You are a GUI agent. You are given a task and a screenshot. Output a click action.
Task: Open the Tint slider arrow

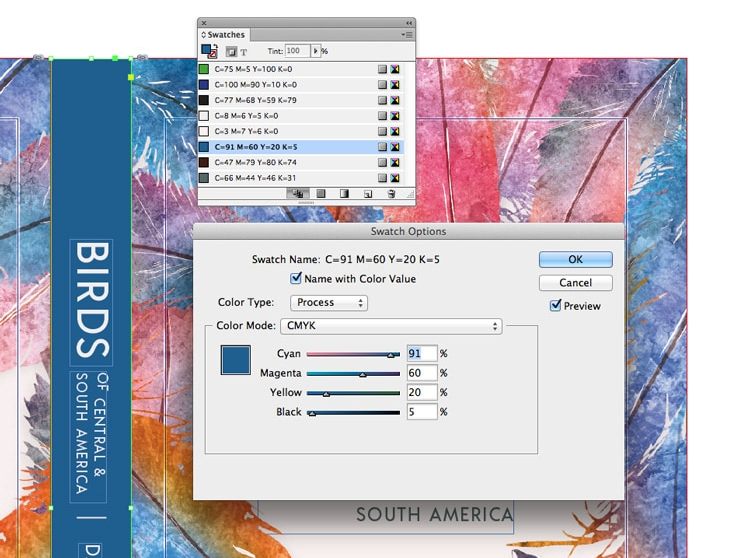coord(315,51)
